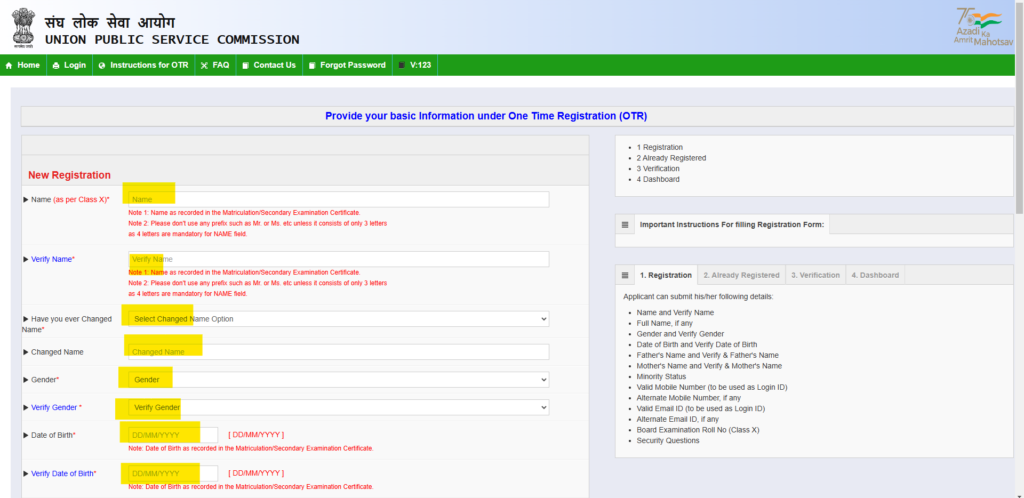Viewport: 1024px width, 498px height.
Task: Click the 'Minority Status' bullet text
Action: [662, 377]
